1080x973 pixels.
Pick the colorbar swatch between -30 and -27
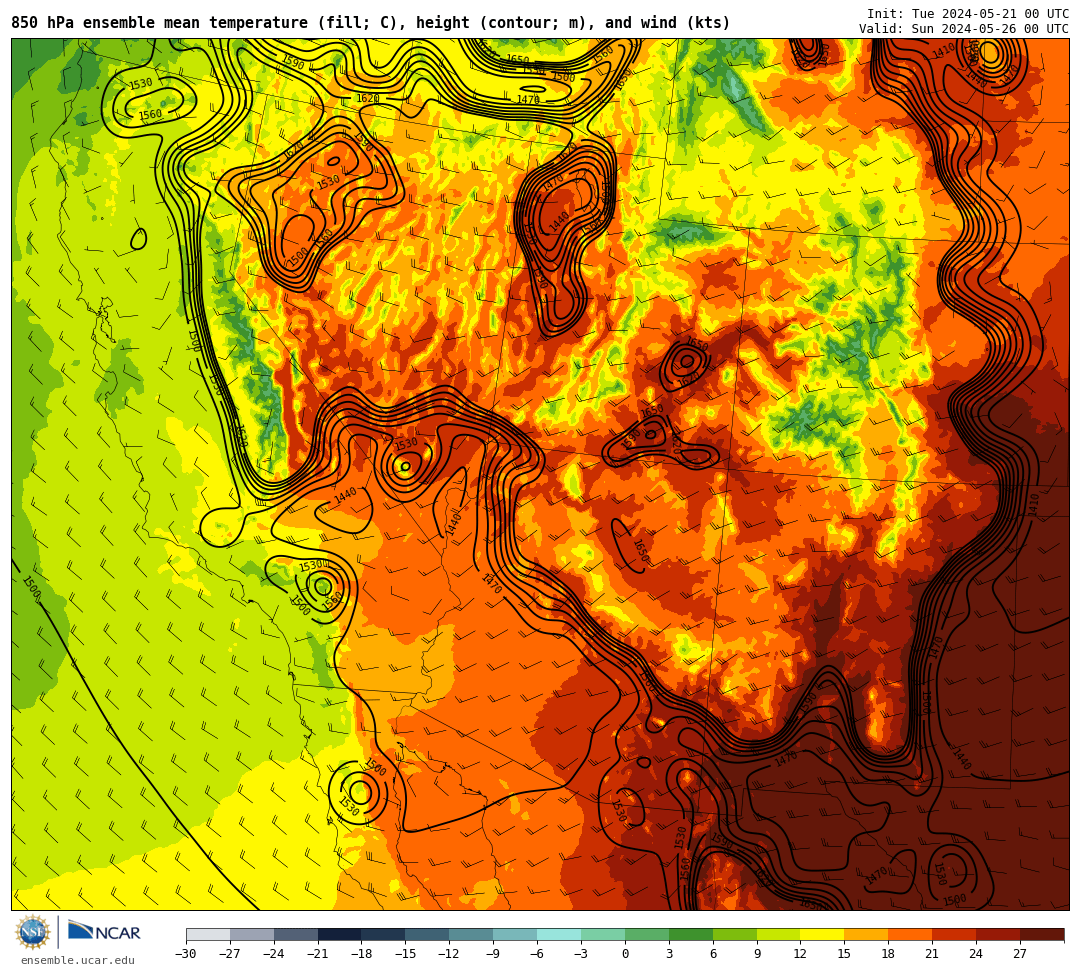pyautogui.click(x=208, y=934)
